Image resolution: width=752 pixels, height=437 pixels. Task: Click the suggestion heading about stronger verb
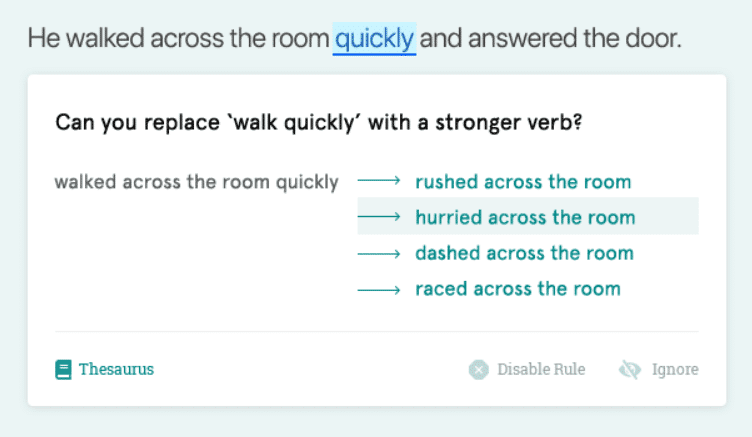(x=318, y=122)
